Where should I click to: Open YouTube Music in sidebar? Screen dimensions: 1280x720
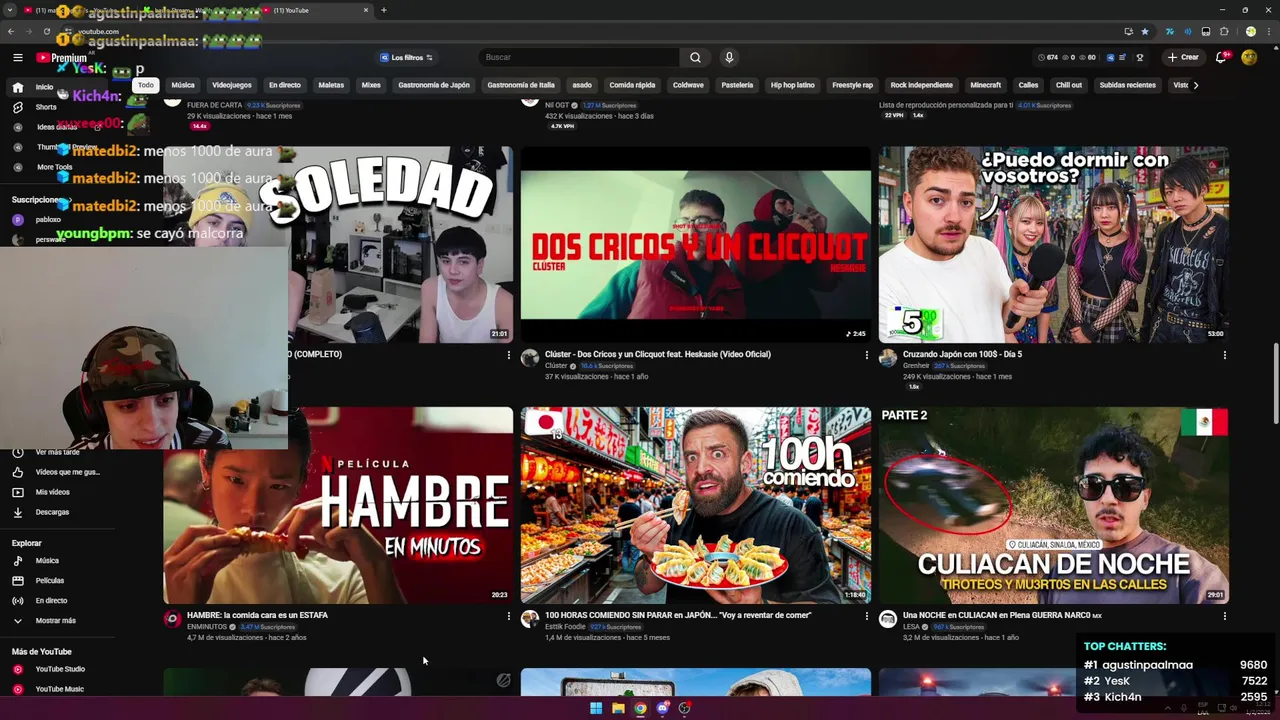pos(59,689)
